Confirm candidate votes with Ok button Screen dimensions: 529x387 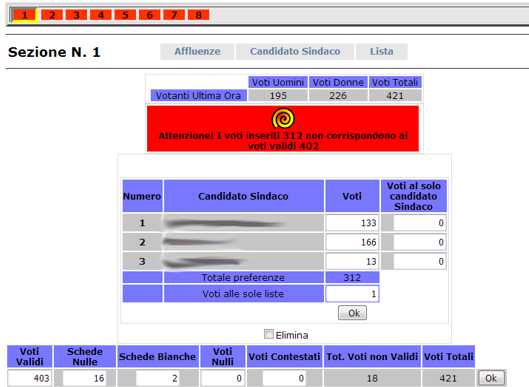[x=352, y=313]
